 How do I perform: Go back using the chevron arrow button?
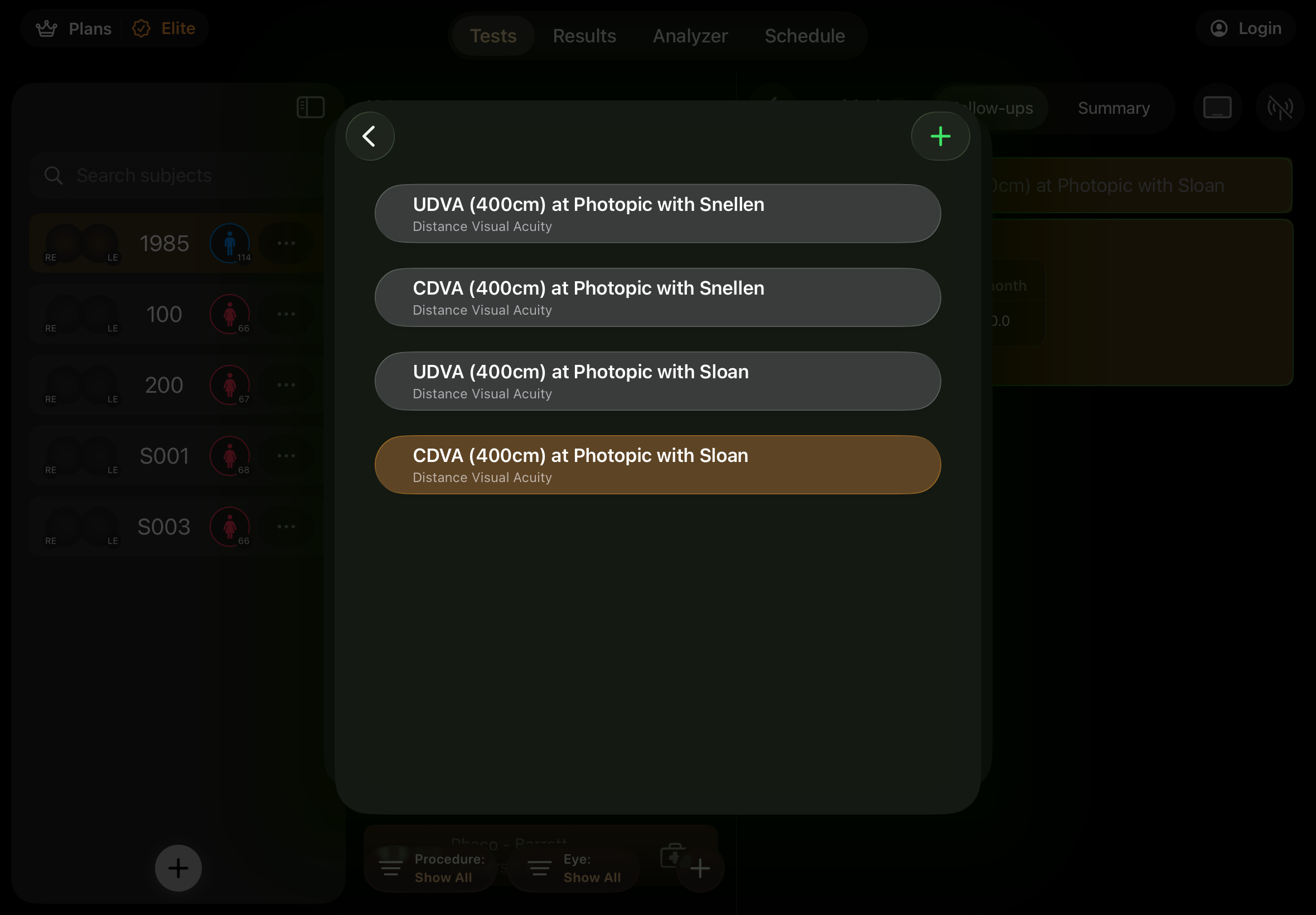(370, 137)
